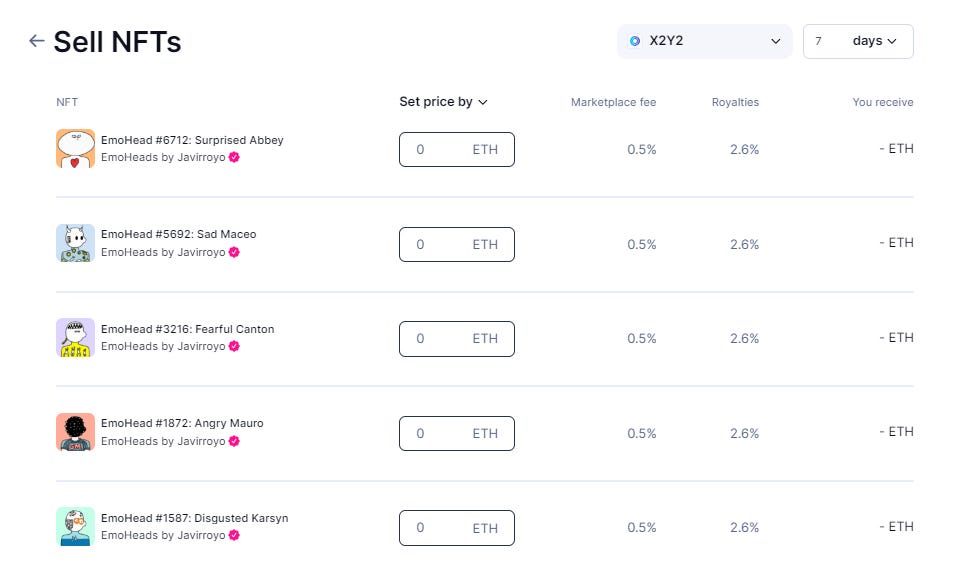Click the back arrow beside Sell NFTs
963x584 pixels.
tap(37, 41)
